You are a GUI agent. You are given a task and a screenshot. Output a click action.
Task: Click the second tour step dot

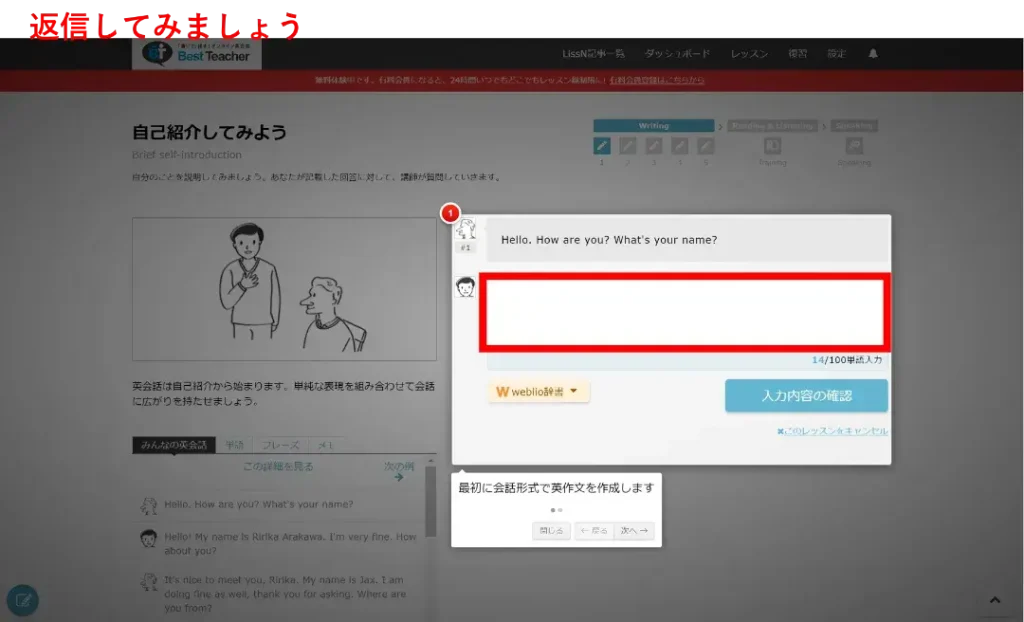tap(560, 510)
